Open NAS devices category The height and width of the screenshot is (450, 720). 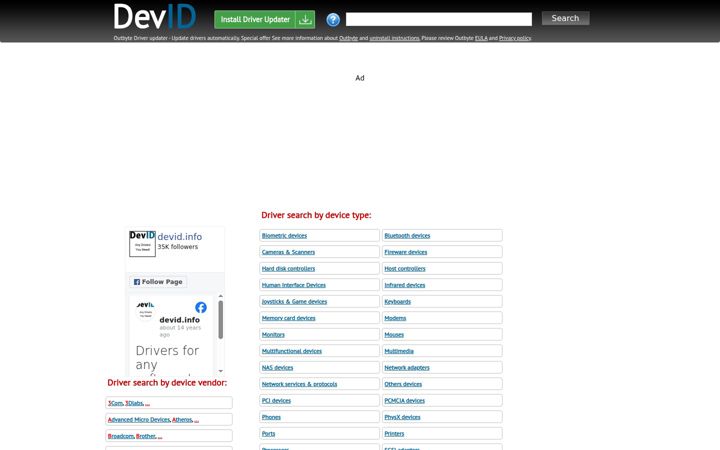tap(277, 368)
